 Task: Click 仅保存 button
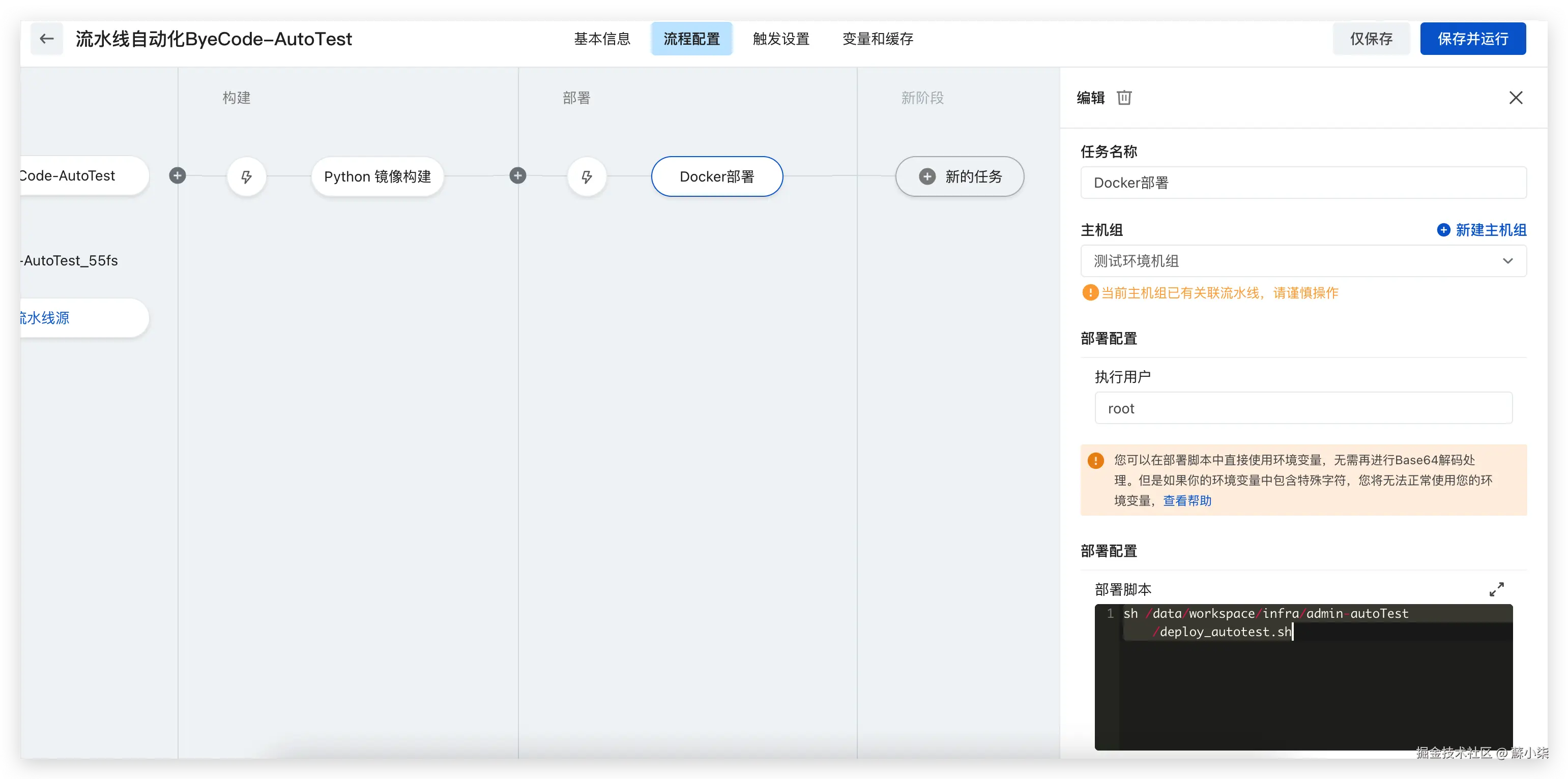pos(1371,39)
